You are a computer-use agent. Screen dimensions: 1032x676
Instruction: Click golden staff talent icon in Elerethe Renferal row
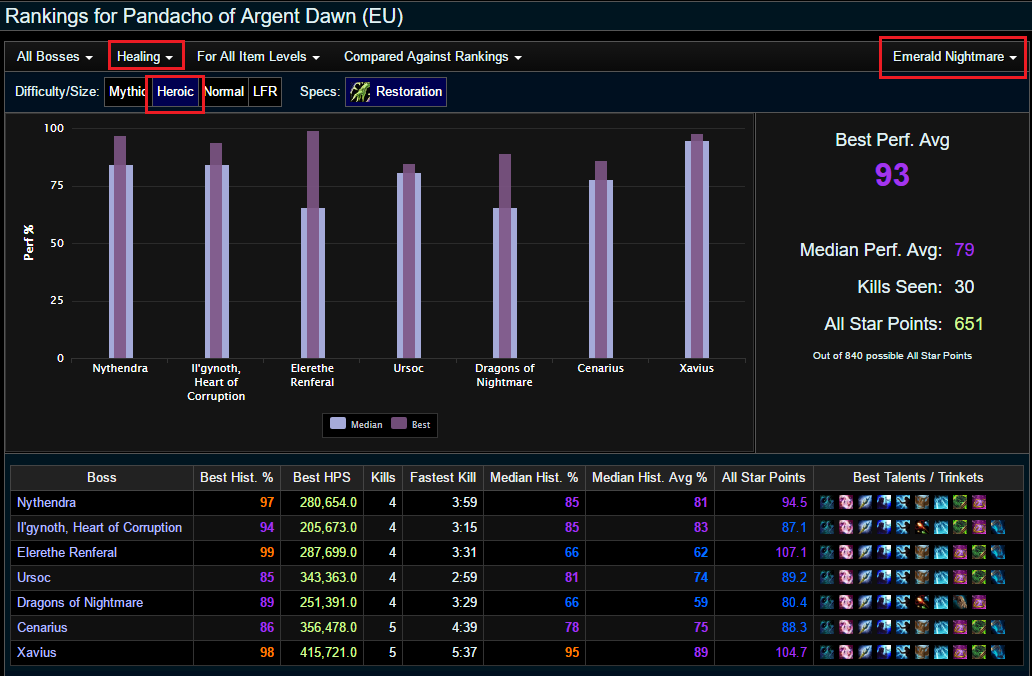865,553
